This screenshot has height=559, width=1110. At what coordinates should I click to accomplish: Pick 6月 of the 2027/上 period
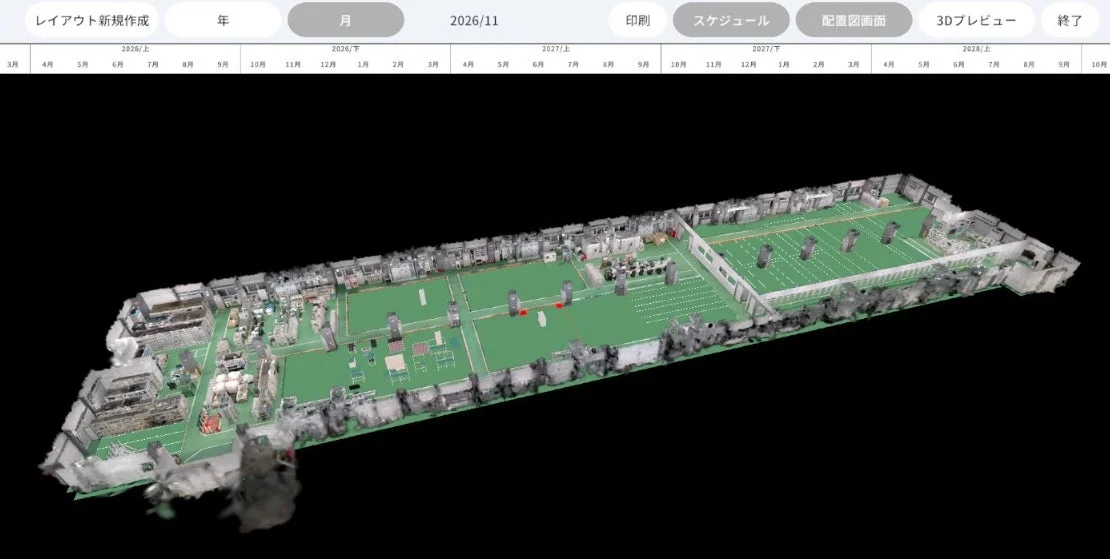tap(538, 64)
